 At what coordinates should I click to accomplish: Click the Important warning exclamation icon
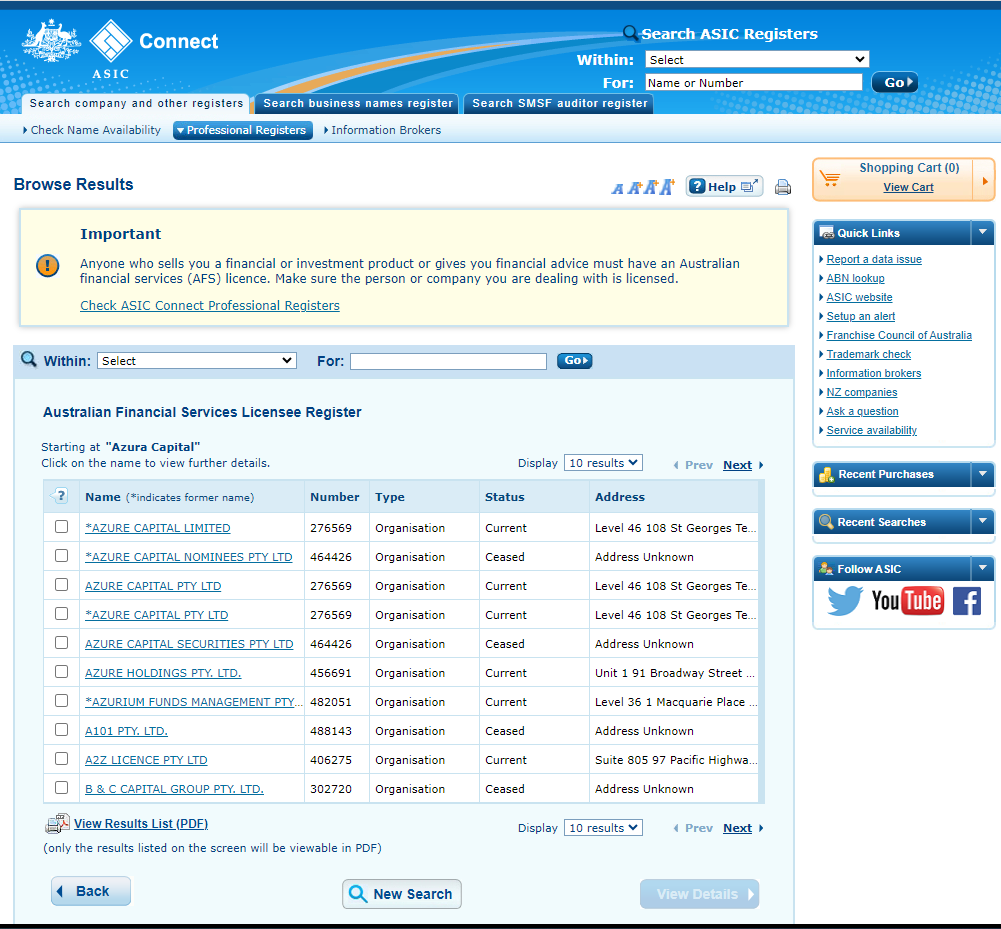tap(47, 265)
